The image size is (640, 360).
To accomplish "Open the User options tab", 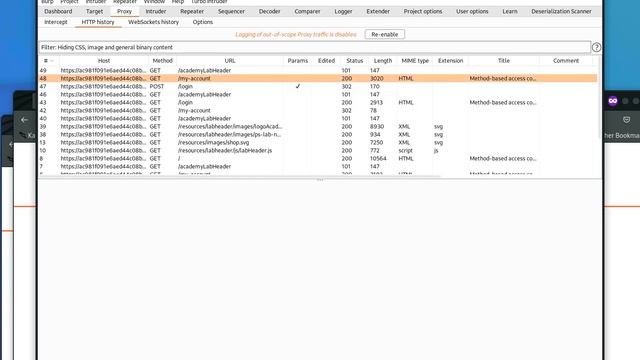I will [x=472, y=11].
